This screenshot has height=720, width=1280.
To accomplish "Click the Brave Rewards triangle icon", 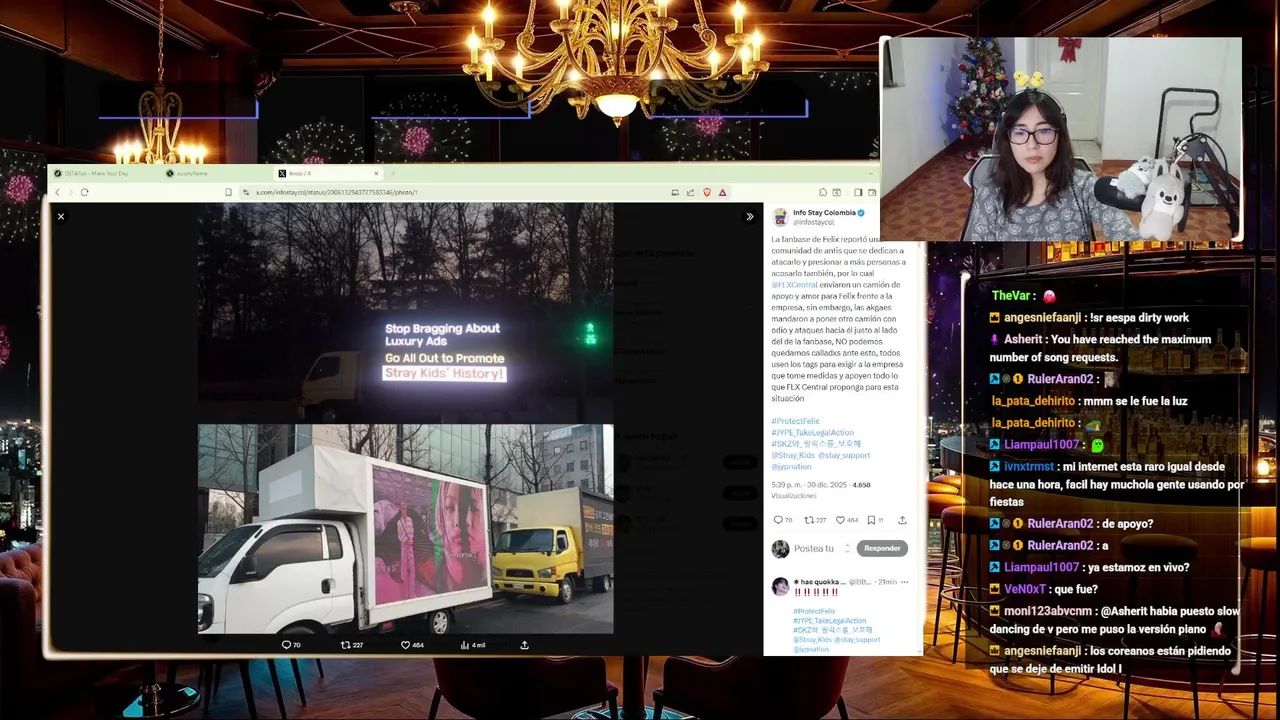I will tap(722, 192).
